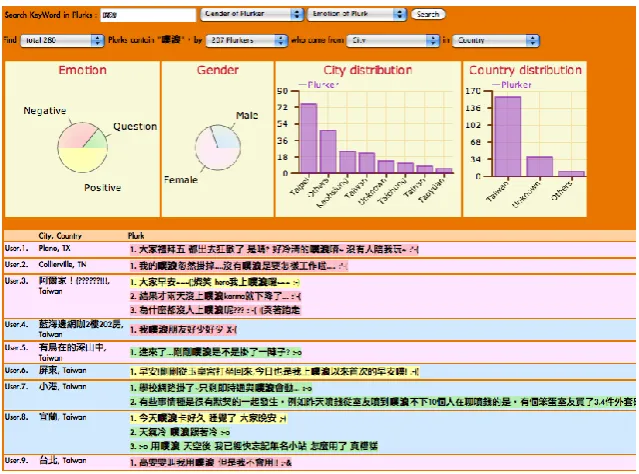The image size is (639, 474).
Task: Click the Positive slice of Emotion pie
Action: click(83, 159)
